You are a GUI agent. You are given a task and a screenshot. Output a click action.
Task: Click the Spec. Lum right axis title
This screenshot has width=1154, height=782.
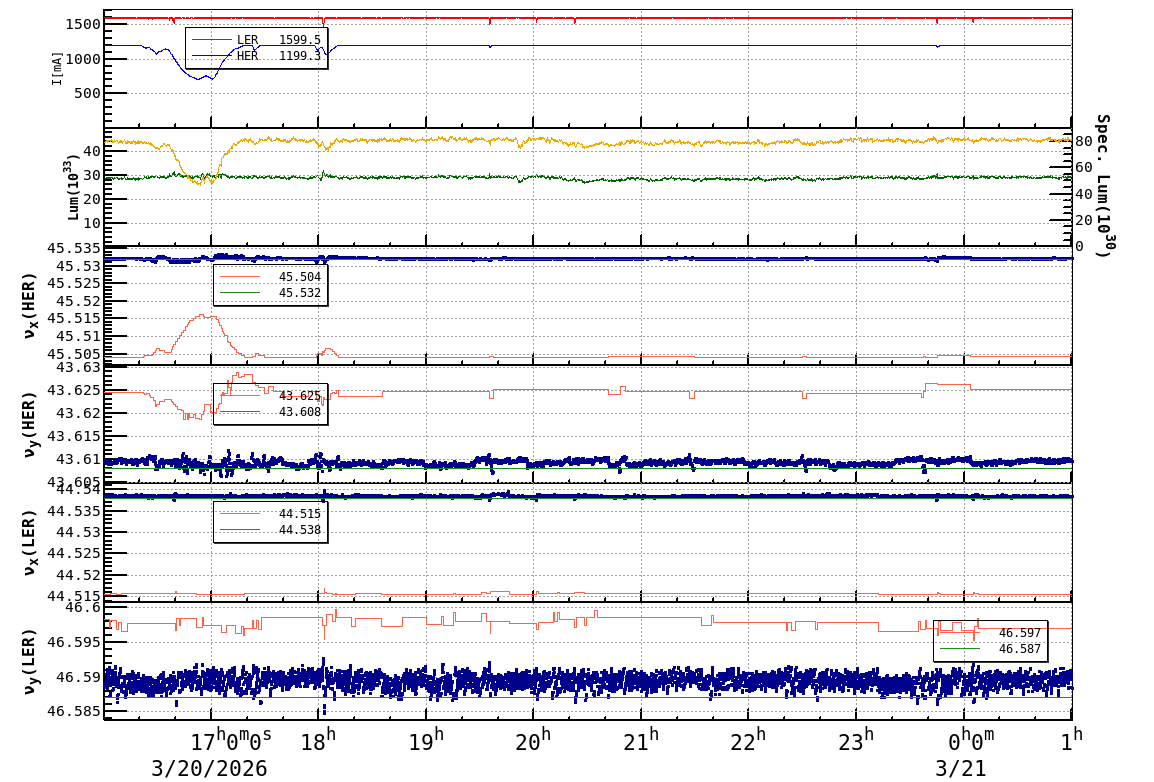coord(1101,185)
